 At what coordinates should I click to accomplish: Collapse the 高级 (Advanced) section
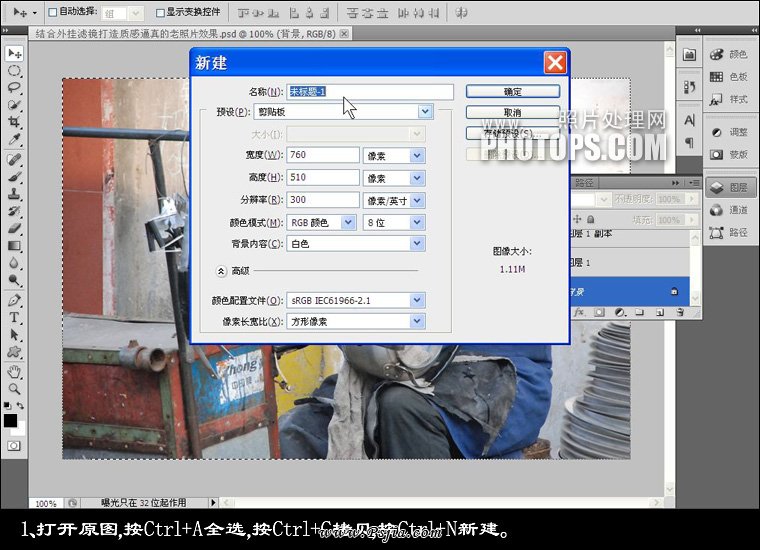(x=221, y=270)
